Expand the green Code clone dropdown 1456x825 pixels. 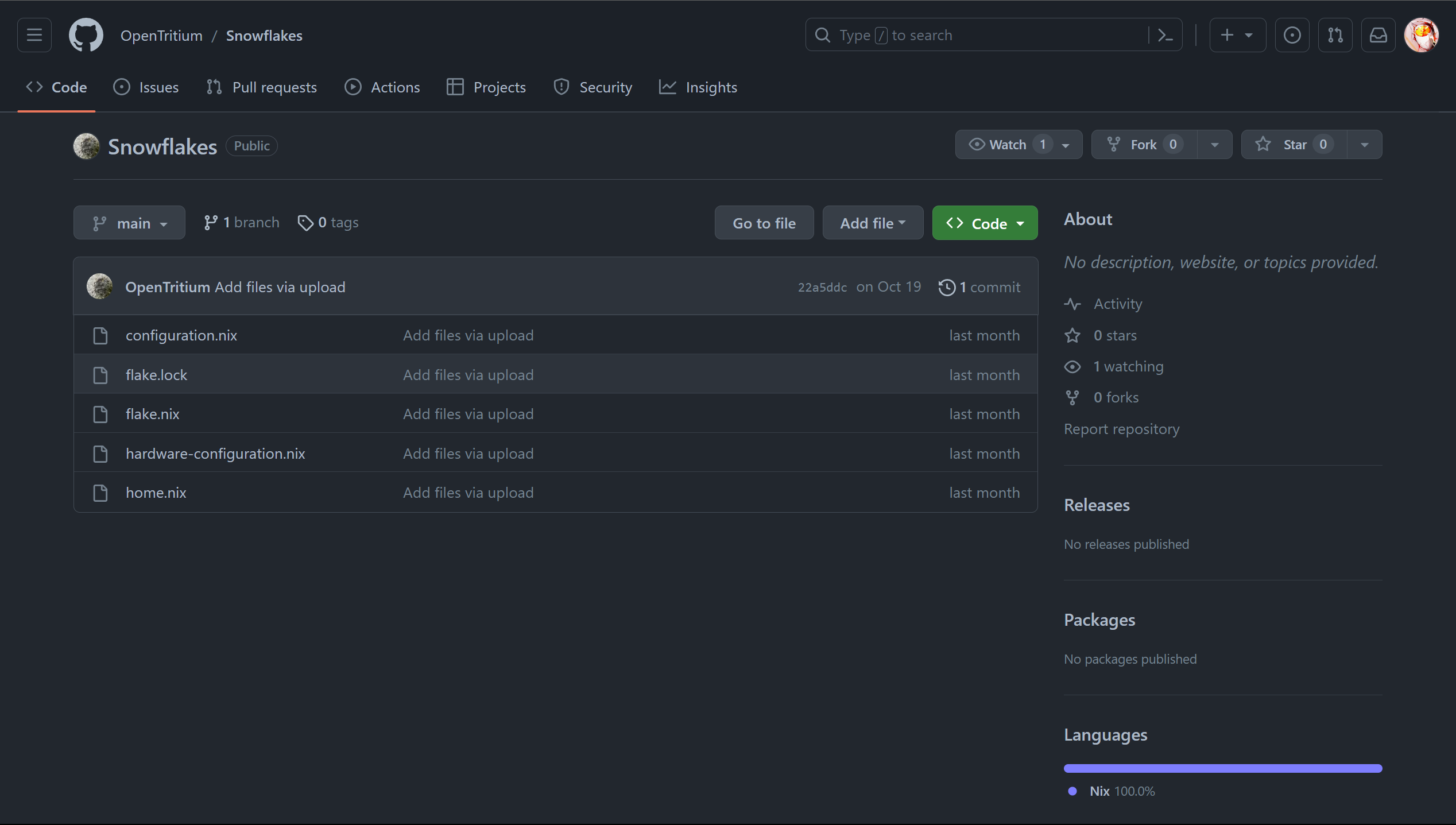(x=985, y=223)
